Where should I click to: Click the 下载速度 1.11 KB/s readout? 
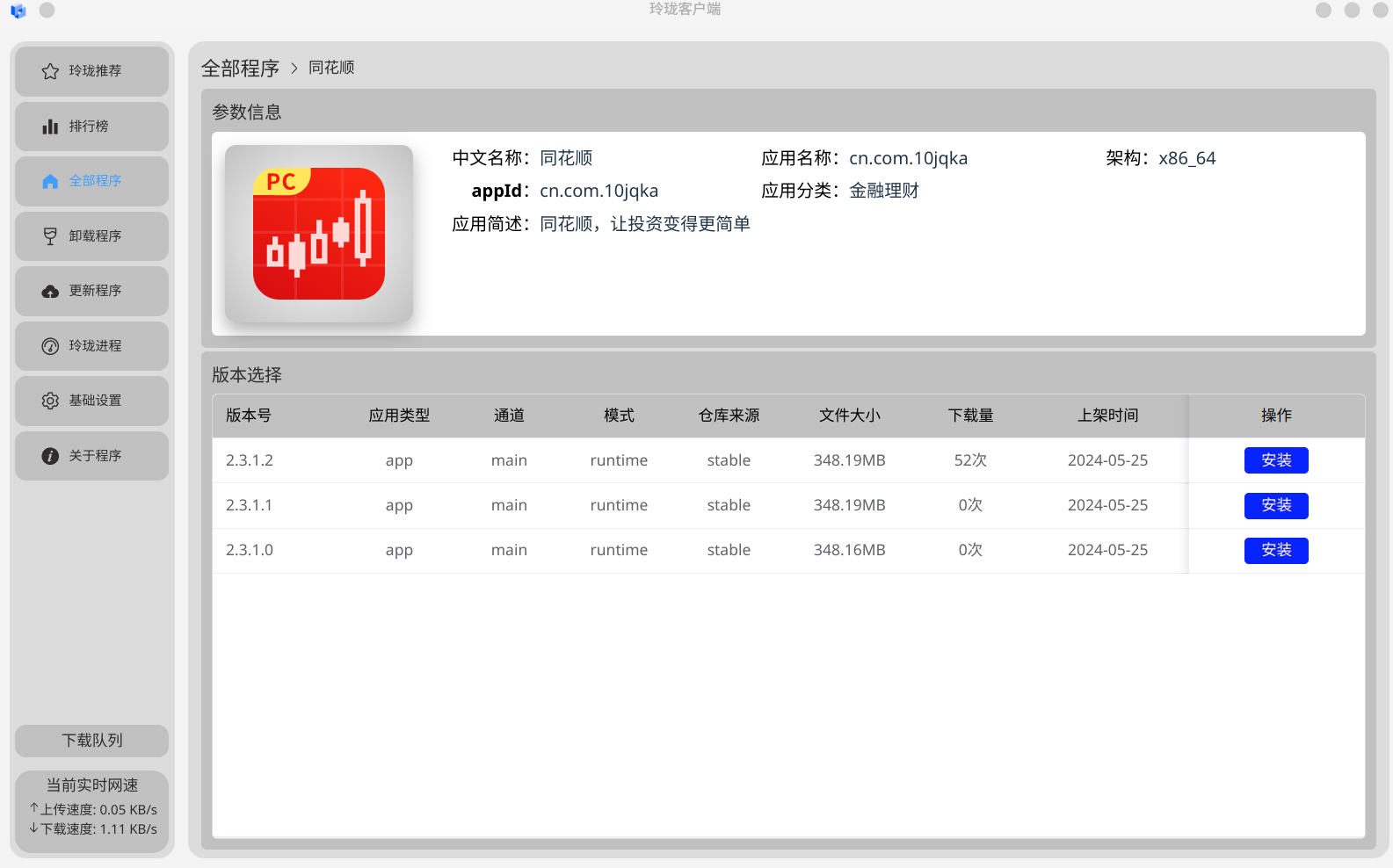[93, 829]
